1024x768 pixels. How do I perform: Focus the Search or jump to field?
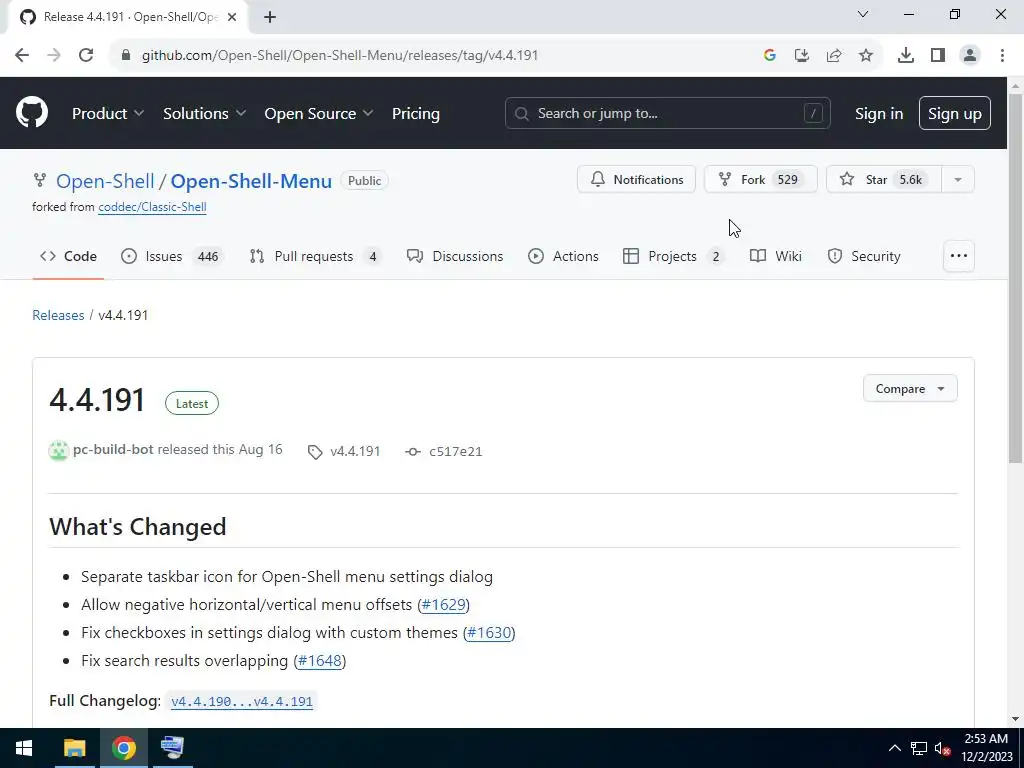point(667,113)
